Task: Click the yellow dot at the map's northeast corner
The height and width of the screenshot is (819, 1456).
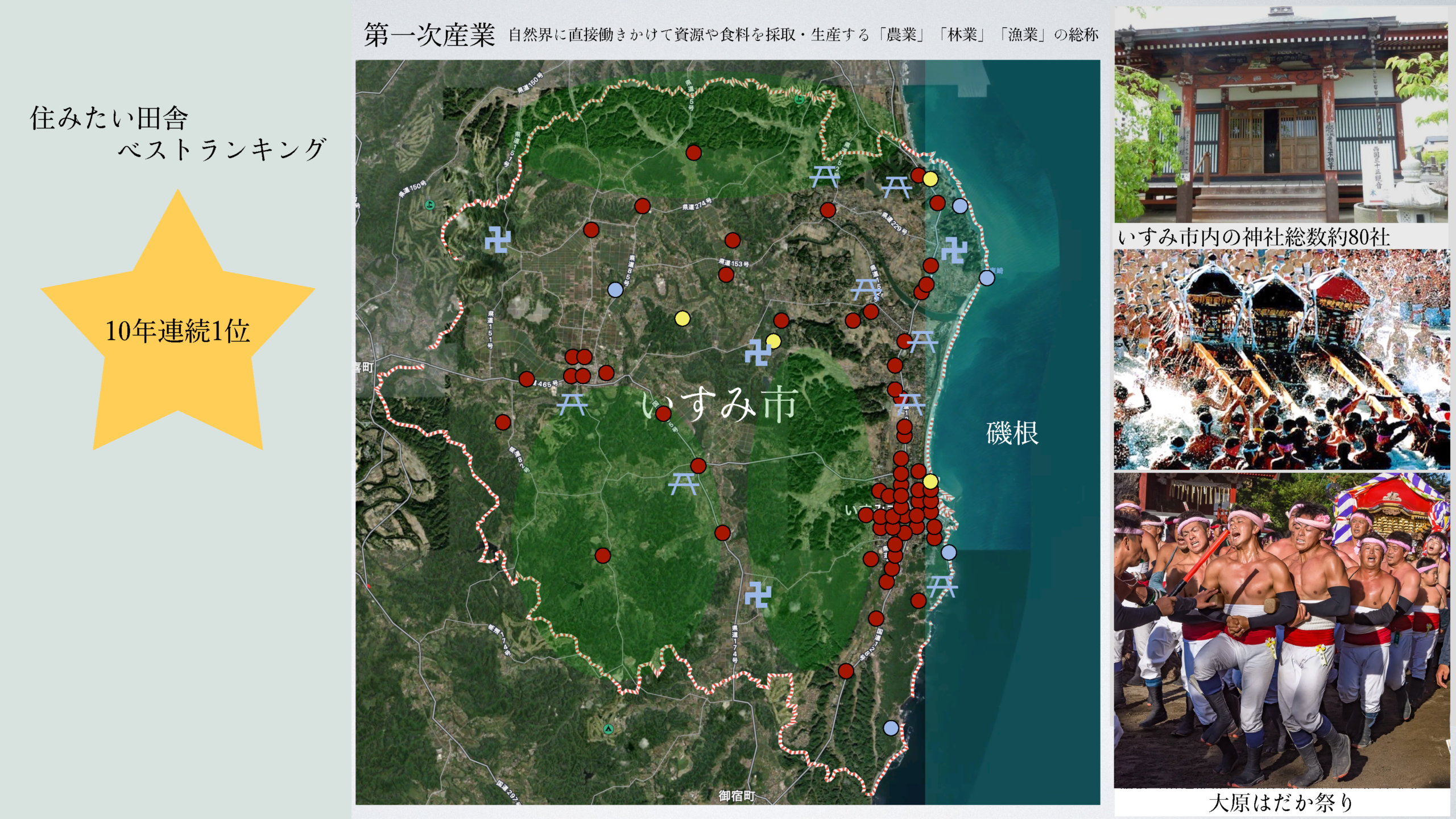Action: pos(930,179)
